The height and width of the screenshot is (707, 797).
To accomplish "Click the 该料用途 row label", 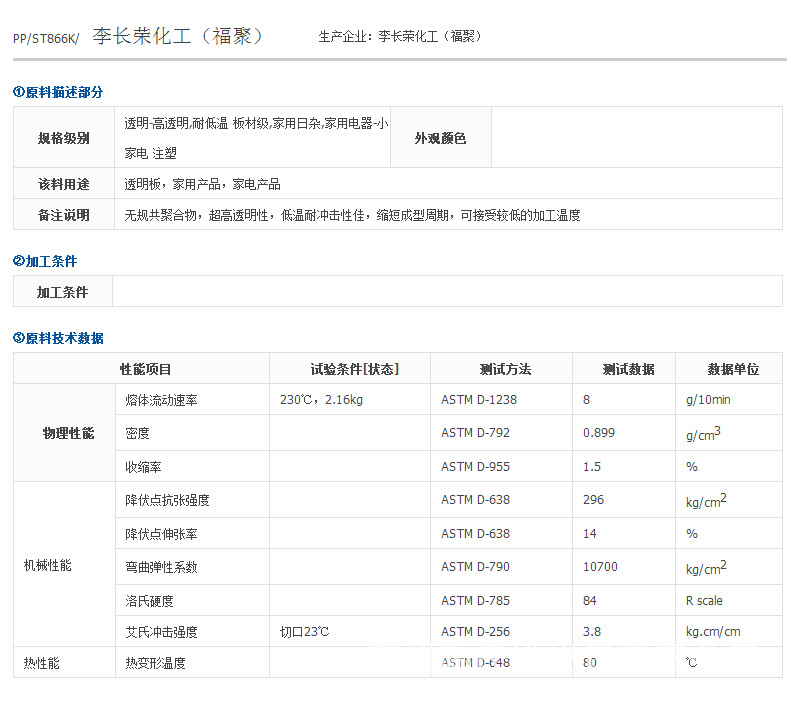I will [64, 184].
